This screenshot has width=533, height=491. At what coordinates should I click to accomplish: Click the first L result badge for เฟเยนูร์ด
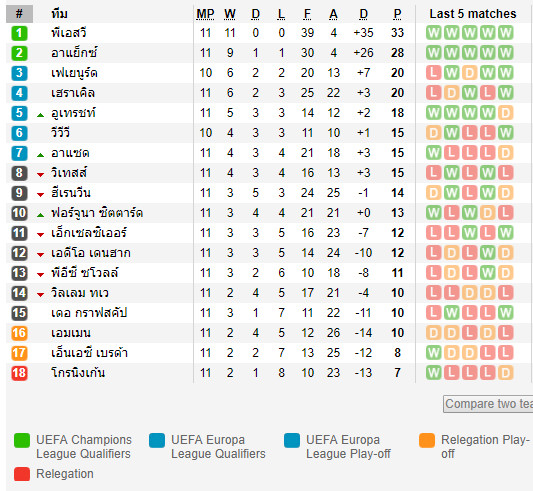(433, 73)
